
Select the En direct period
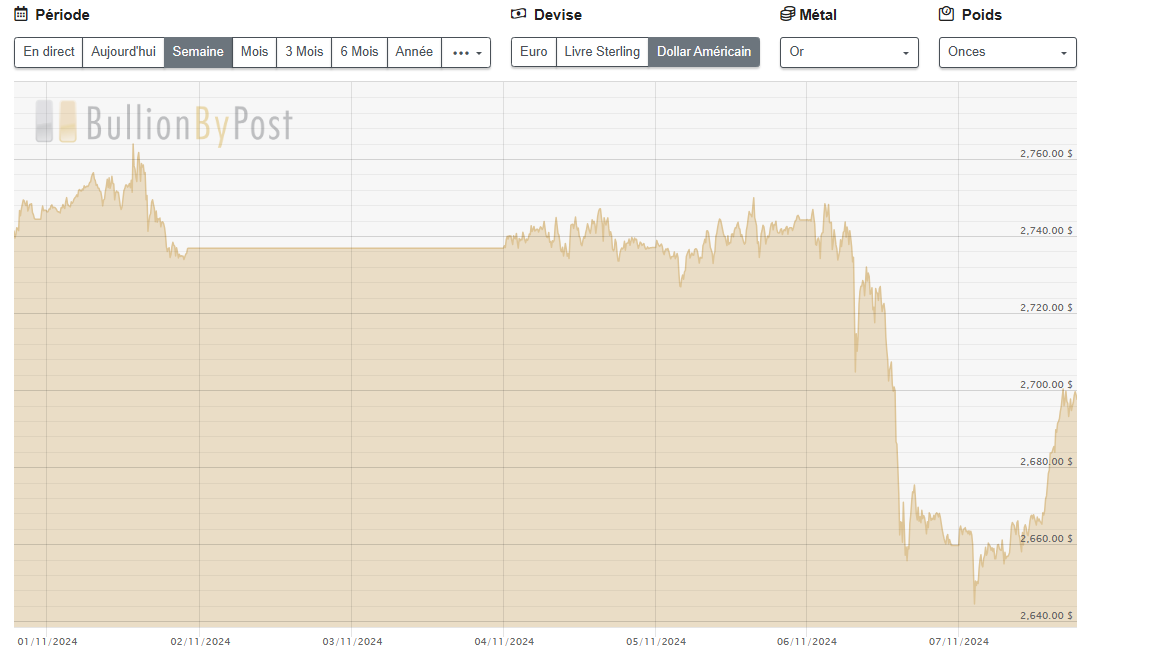[x=49, y=52]
